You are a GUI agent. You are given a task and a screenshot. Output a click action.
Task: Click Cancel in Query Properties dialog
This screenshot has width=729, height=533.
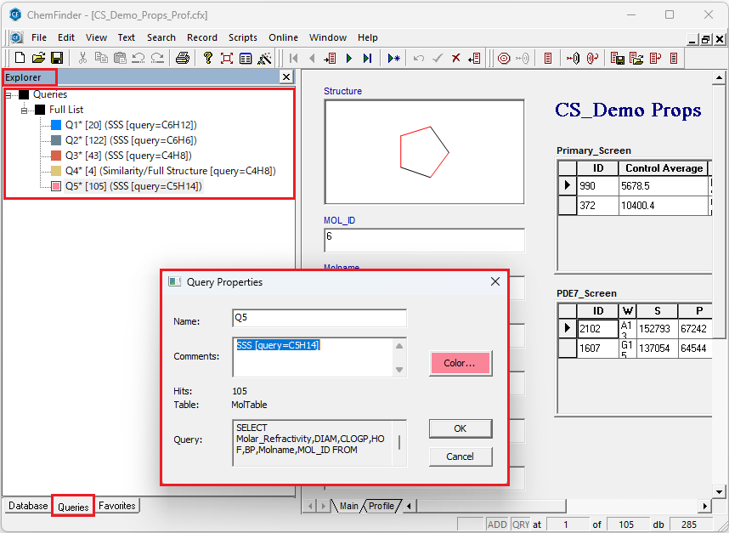tap(460, 457)
